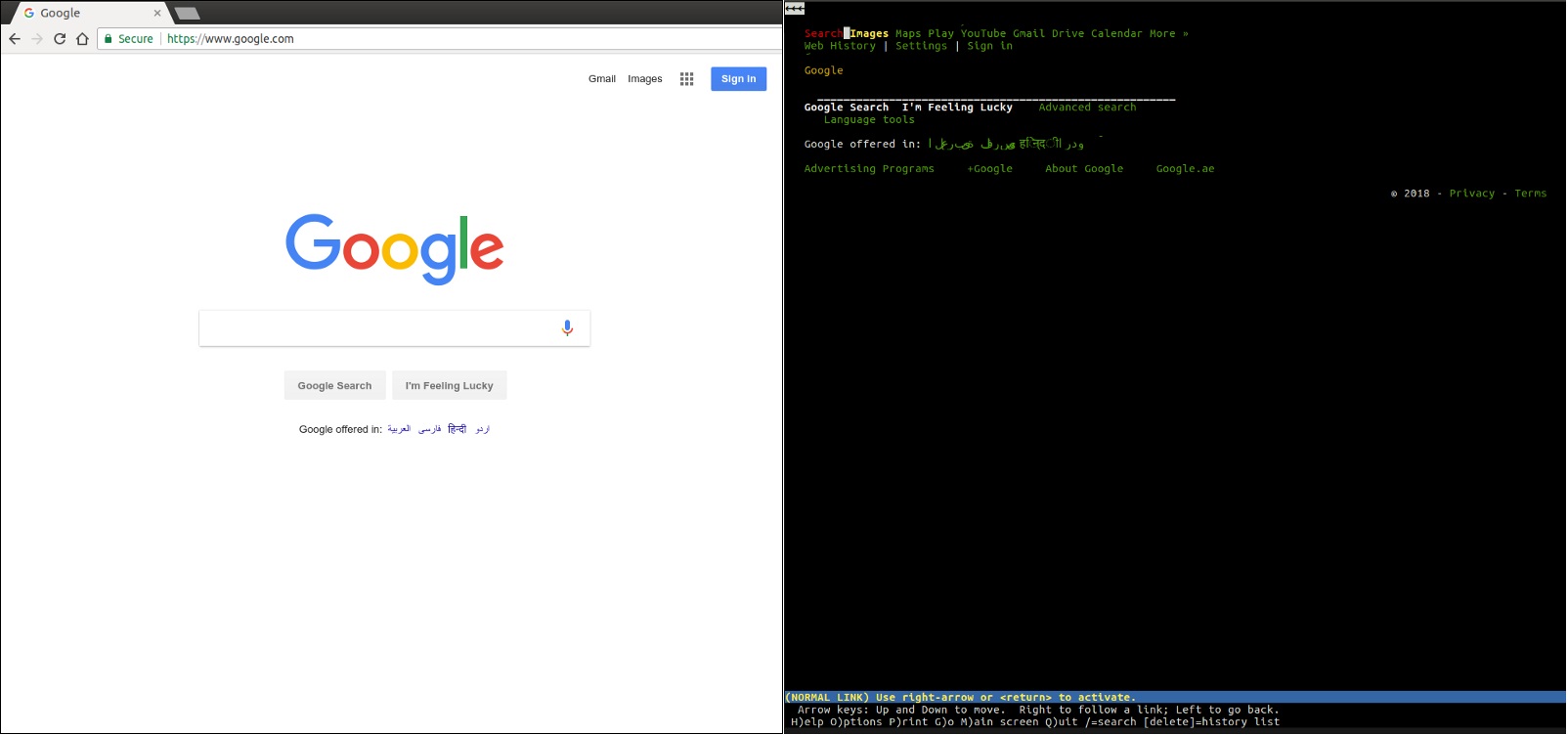
Task: Open Gmail link in terminal browser
Action: tap(1029, 33)
